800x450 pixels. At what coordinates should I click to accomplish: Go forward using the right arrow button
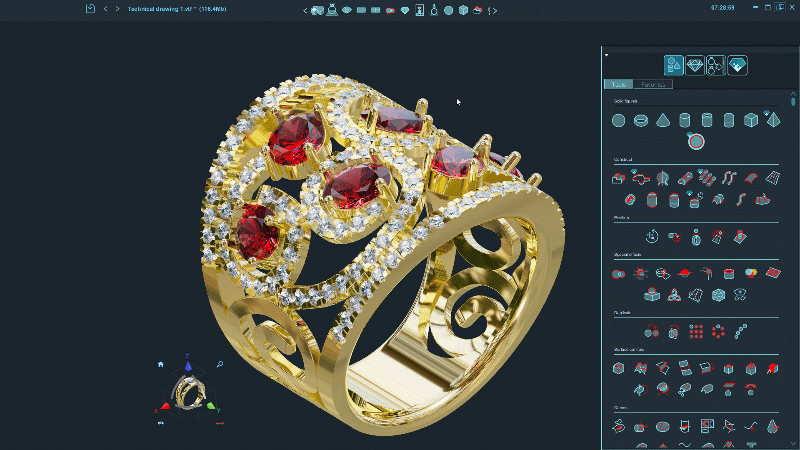(x=118, y=9)
